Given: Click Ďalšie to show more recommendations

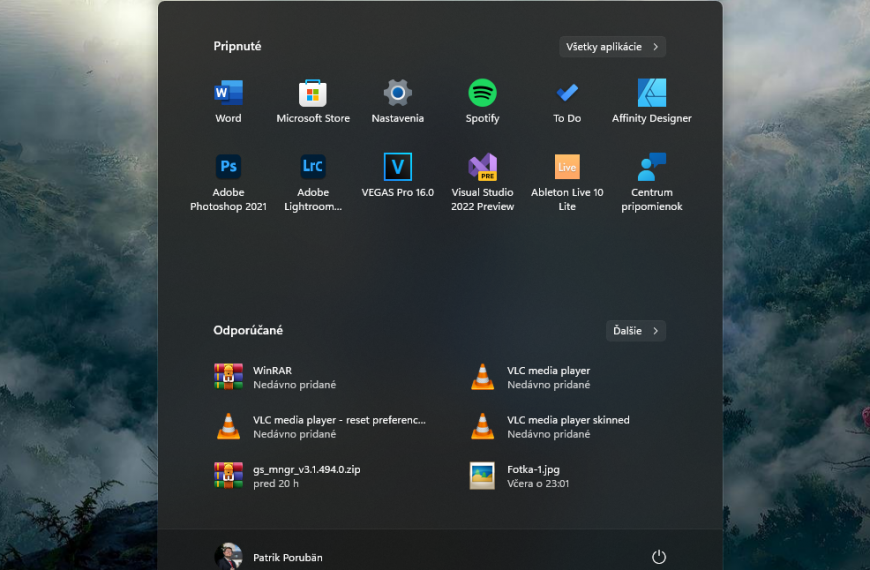Looking at the screenshot, I should (x=635, y=331).
